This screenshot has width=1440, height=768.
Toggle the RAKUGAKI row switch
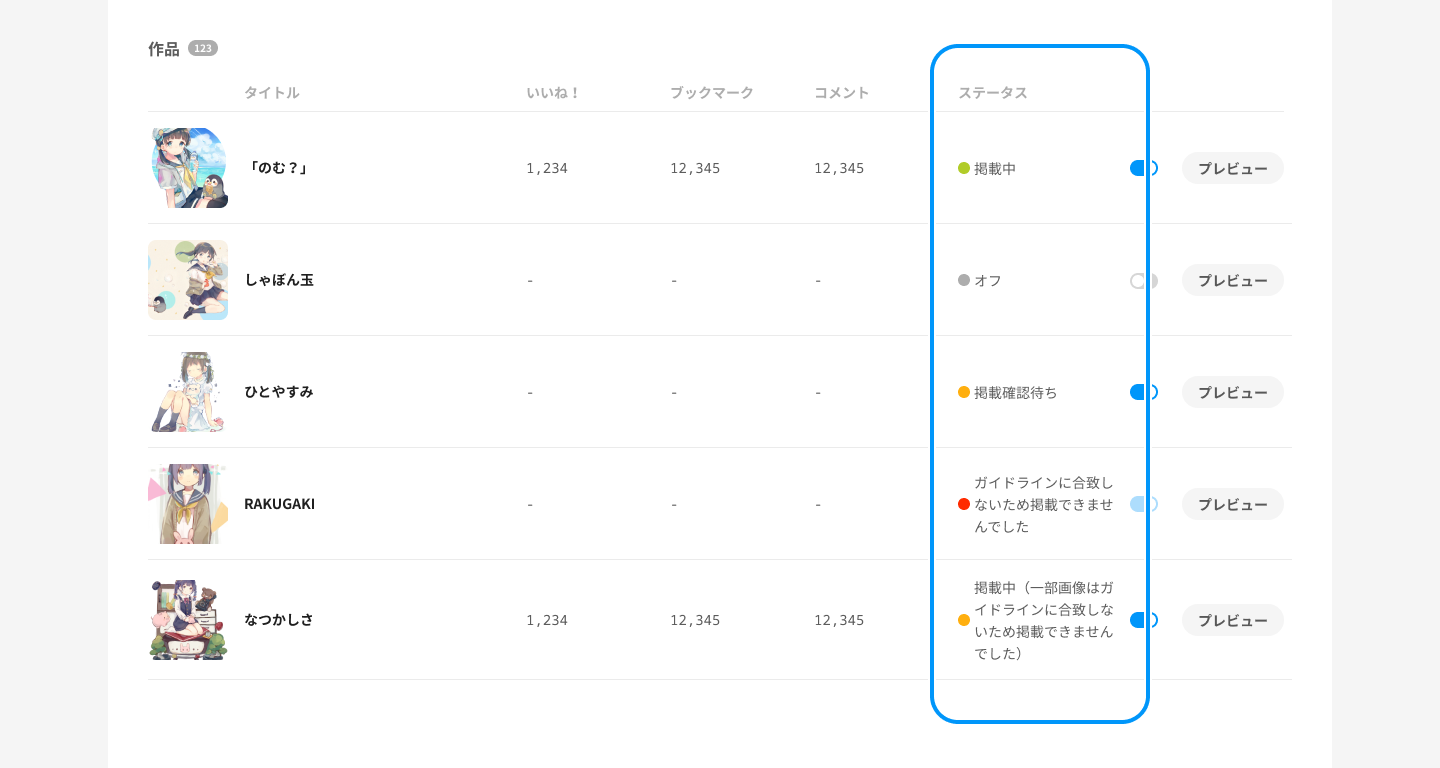pyautogui.click(x=1143, y=504)
